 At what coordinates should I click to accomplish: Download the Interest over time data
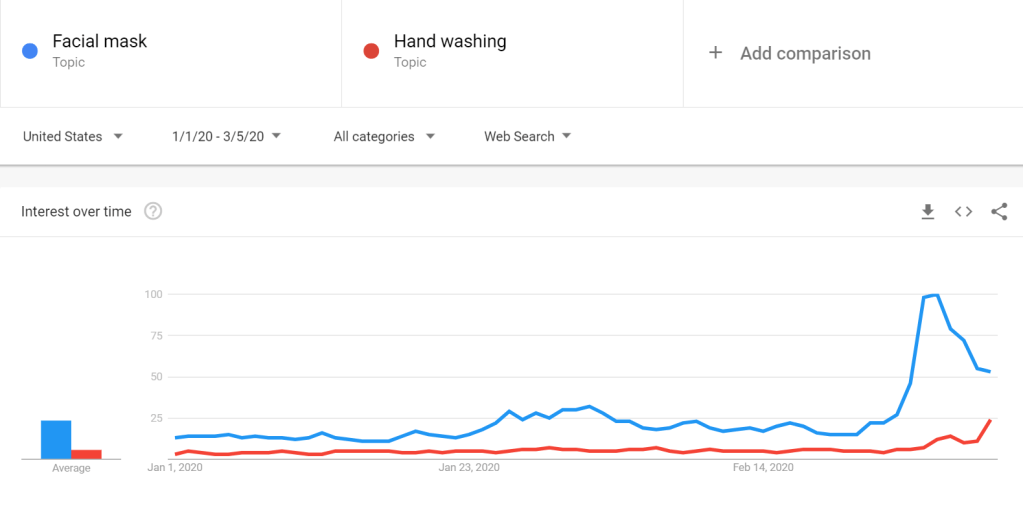click(x=928, y=211)
